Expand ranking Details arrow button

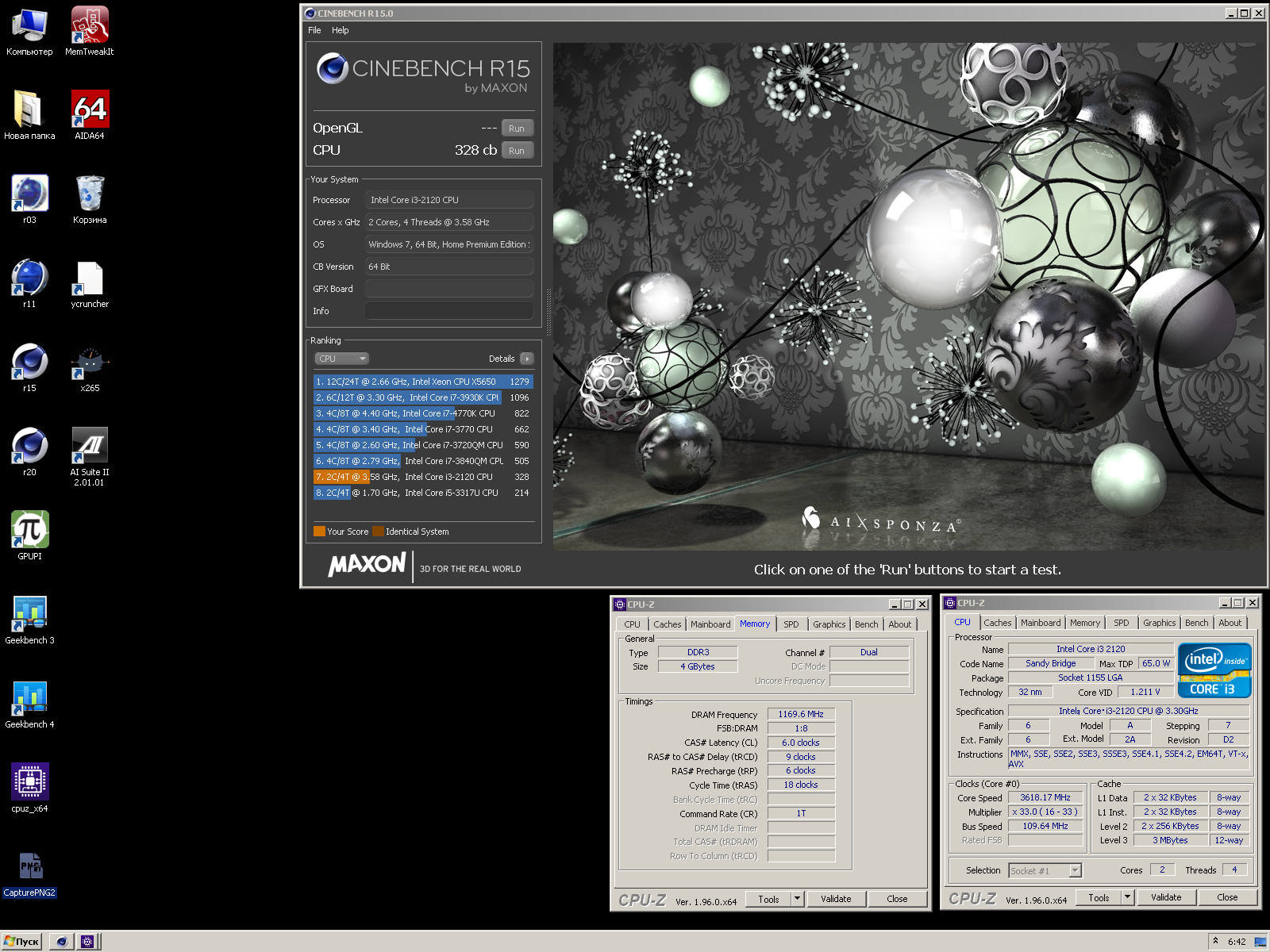point(527,359)
